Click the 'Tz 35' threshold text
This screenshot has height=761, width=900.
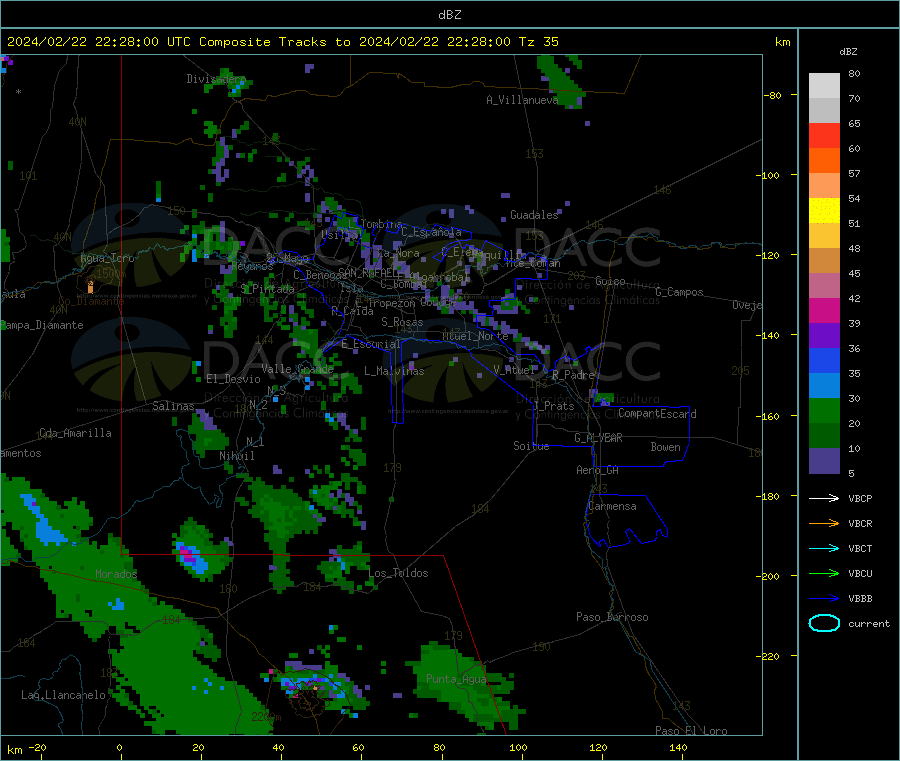tap(539, 42)
